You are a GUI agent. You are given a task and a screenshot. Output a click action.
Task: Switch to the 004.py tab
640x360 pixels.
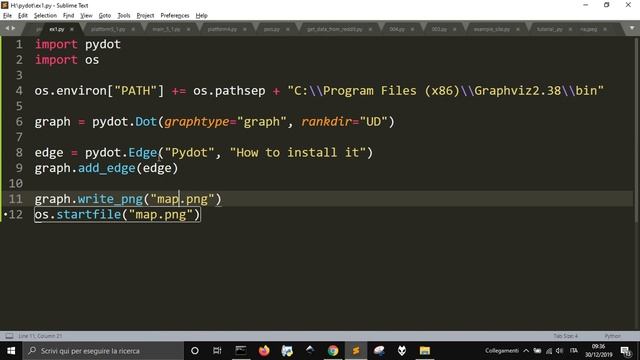tap(396, 29)
